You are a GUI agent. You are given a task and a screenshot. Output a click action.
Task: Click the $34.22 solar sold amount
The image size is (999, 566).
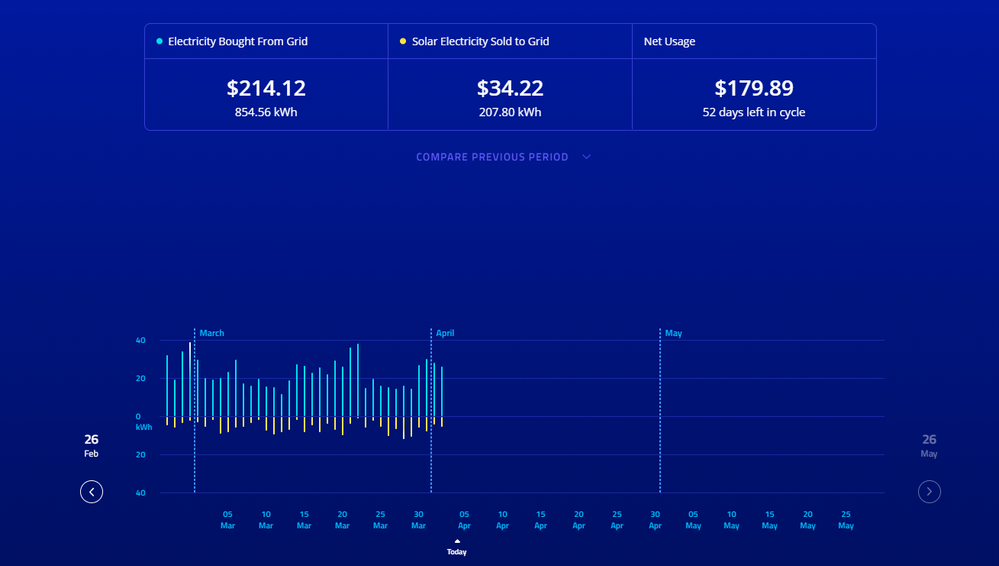click(x=510, y=88)
